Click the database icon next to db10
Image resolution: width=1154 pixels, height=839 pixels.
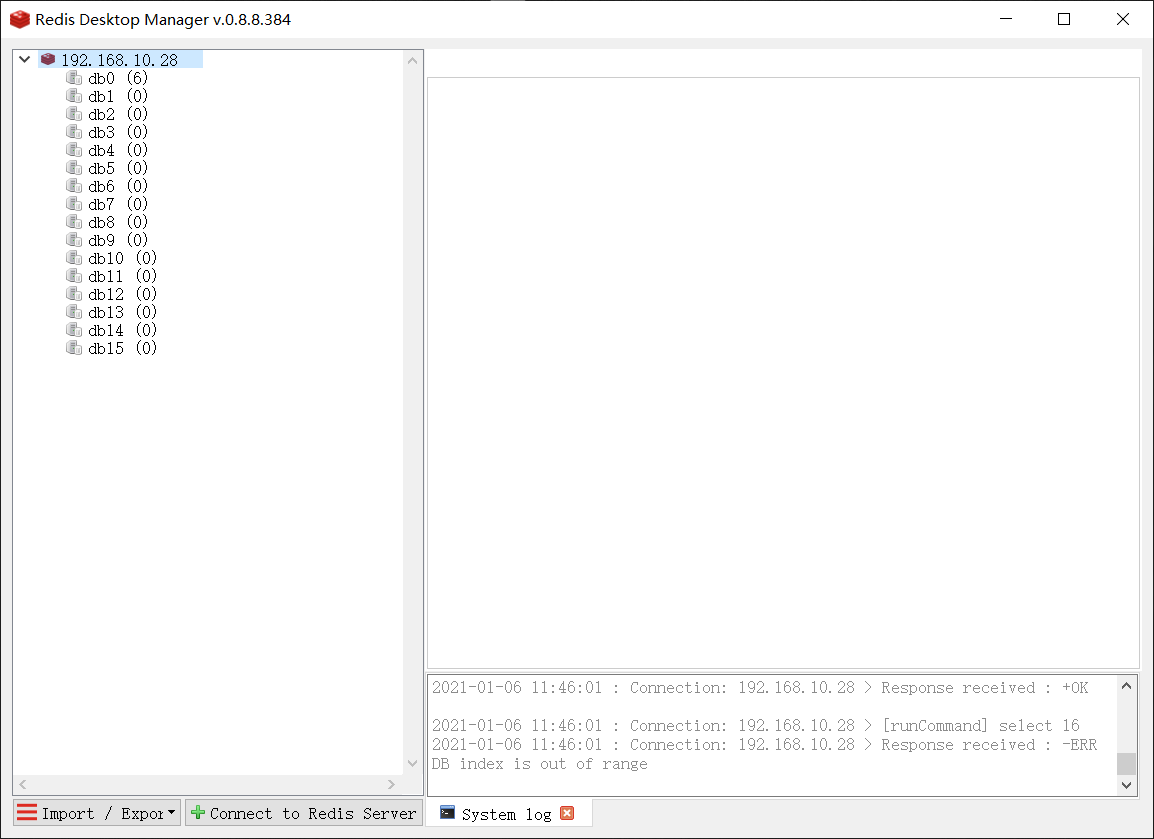coord(74,258)
